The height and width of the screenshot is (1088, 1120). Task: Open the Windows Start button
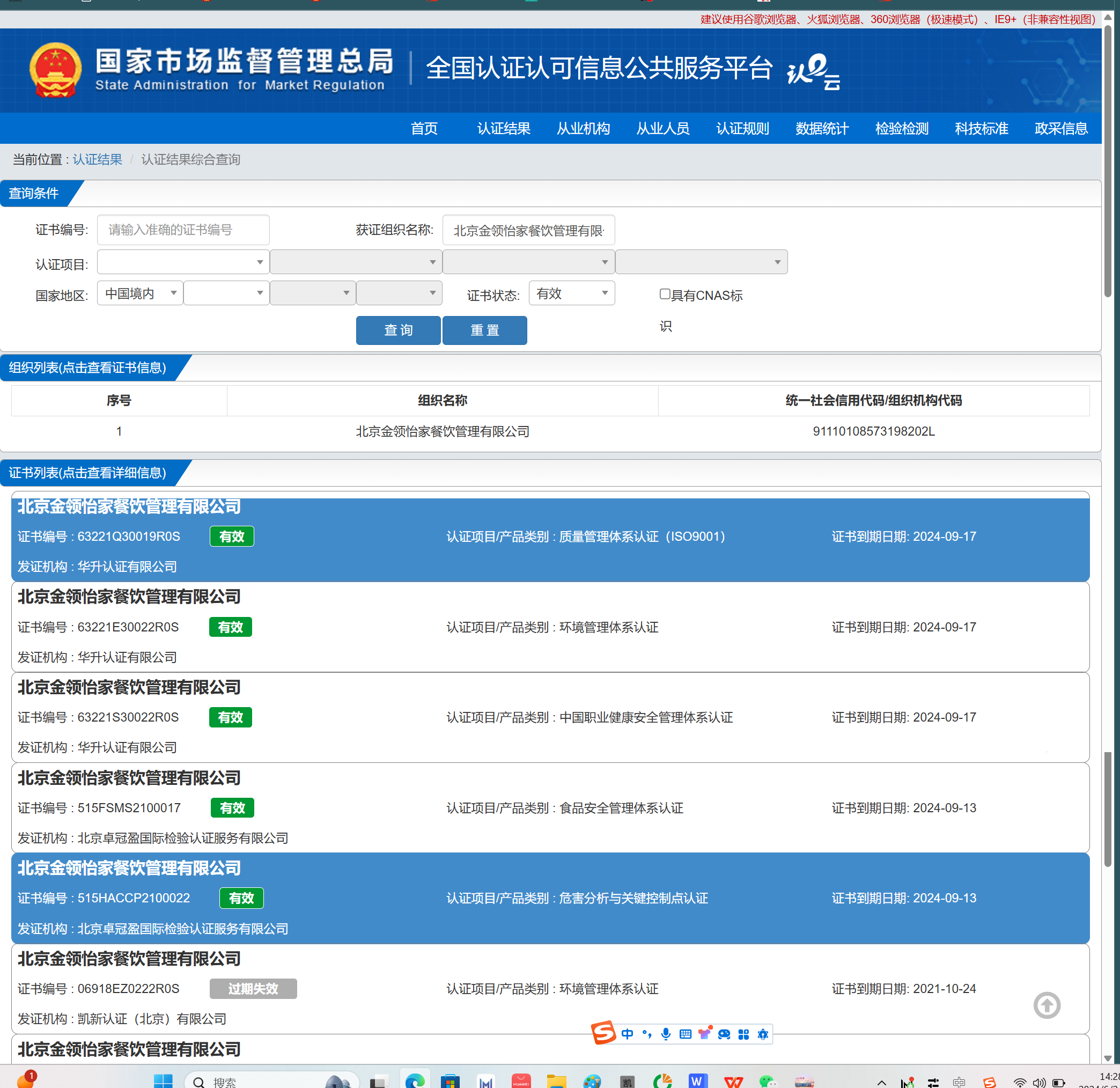(164, 1080)
